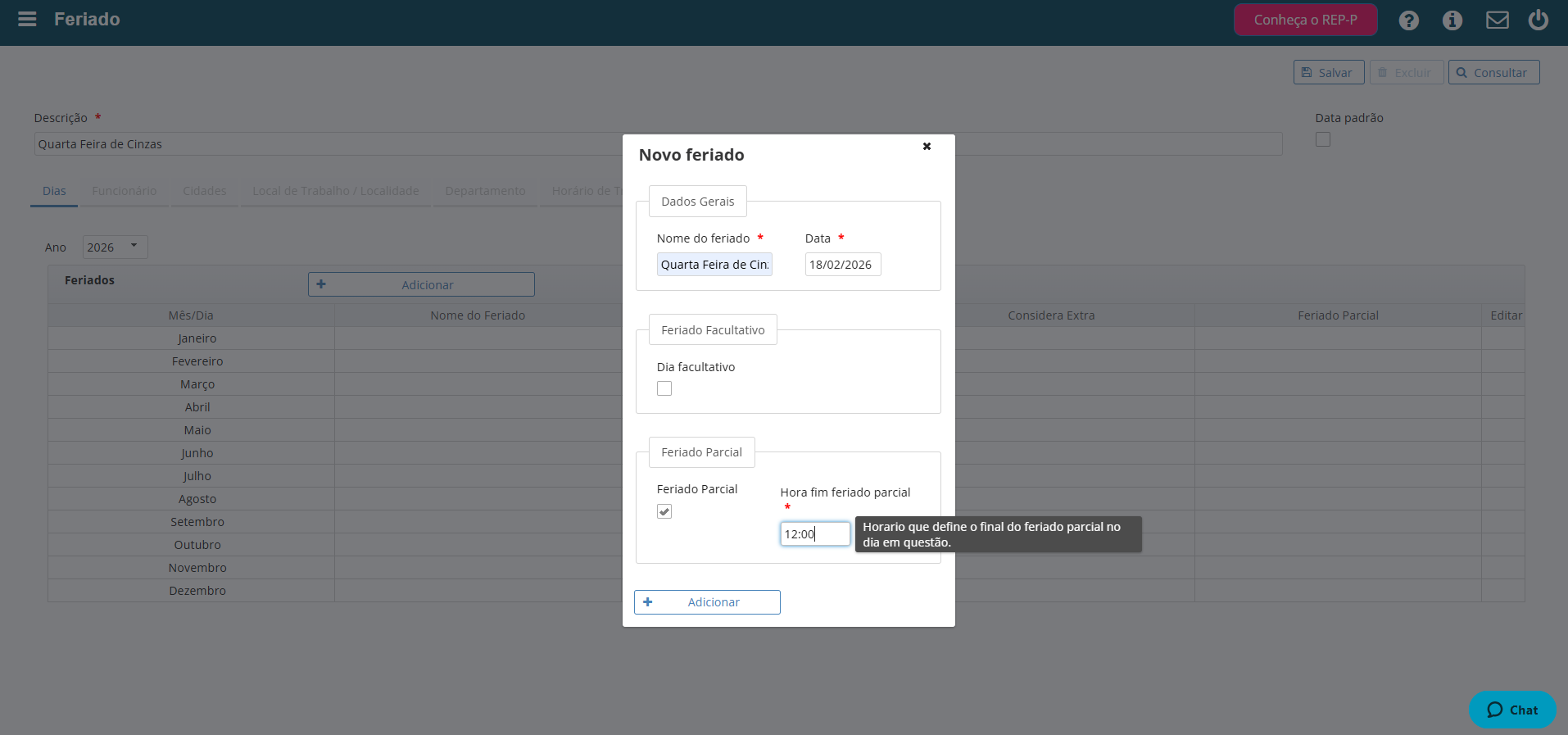Screen dimensions: 1568x735
Task: Switch to the Departamento tab
Action: point(485,191)
